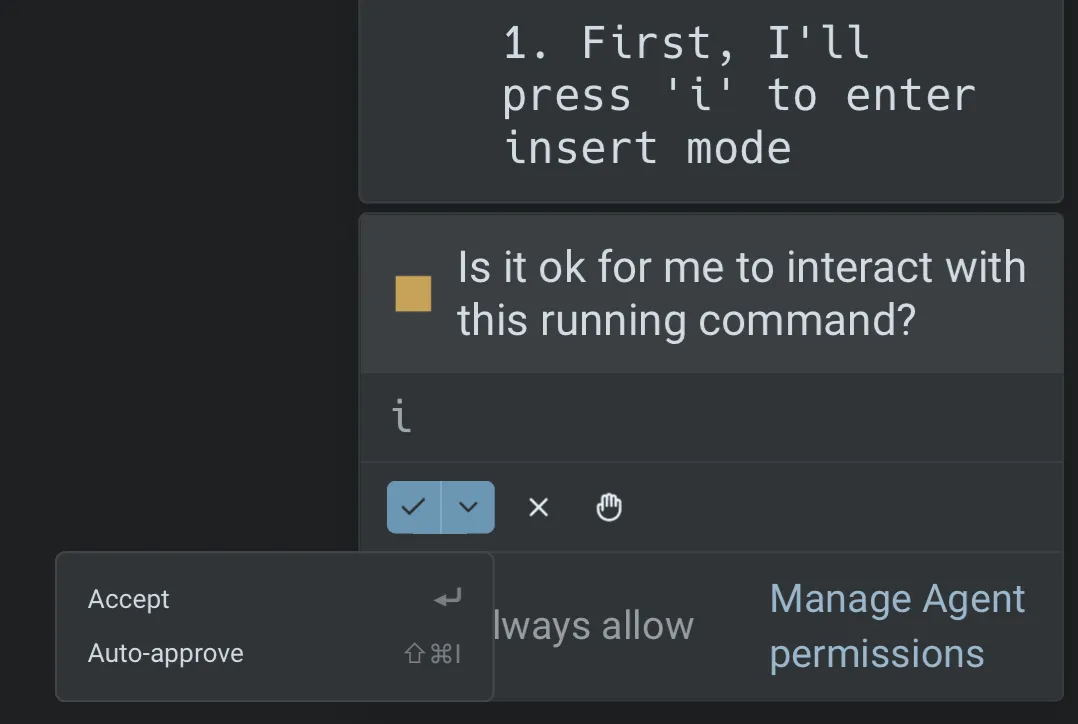Open Manage Agent permissions
The height and width of the screenshot is (724, 1078).
pos(896,625)
